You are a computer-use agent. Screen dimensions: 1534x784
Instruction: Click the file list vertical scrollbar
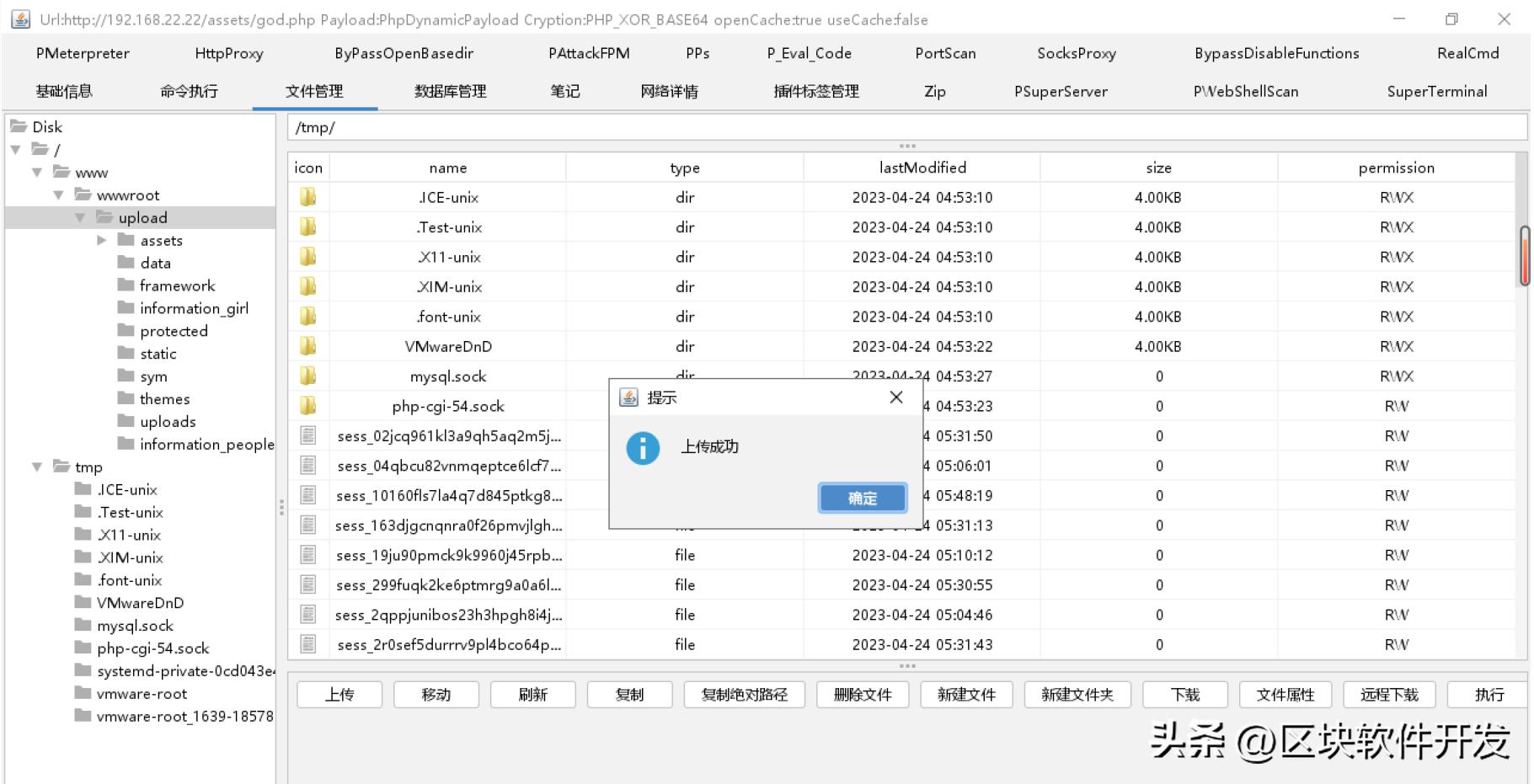pos(1524,256)
